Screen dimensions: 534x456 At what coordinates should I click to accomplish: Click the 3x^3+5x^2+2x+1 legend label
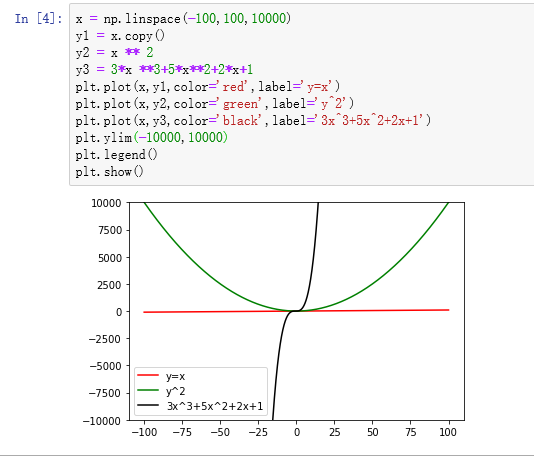tap(215, 406)
